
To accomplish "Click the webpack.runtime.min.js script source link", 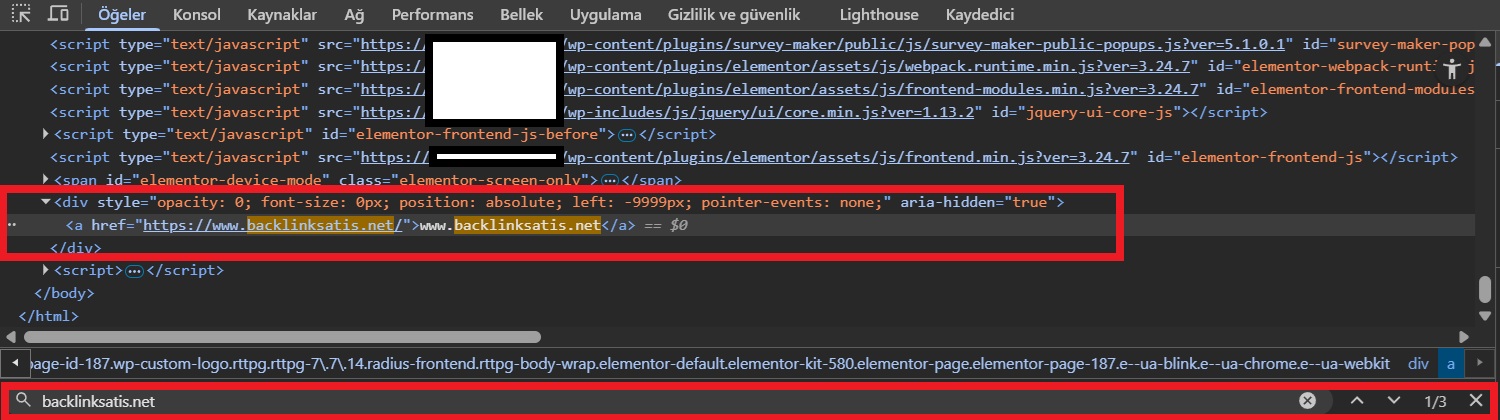I will pyautogui.click(x=878, y=66).
